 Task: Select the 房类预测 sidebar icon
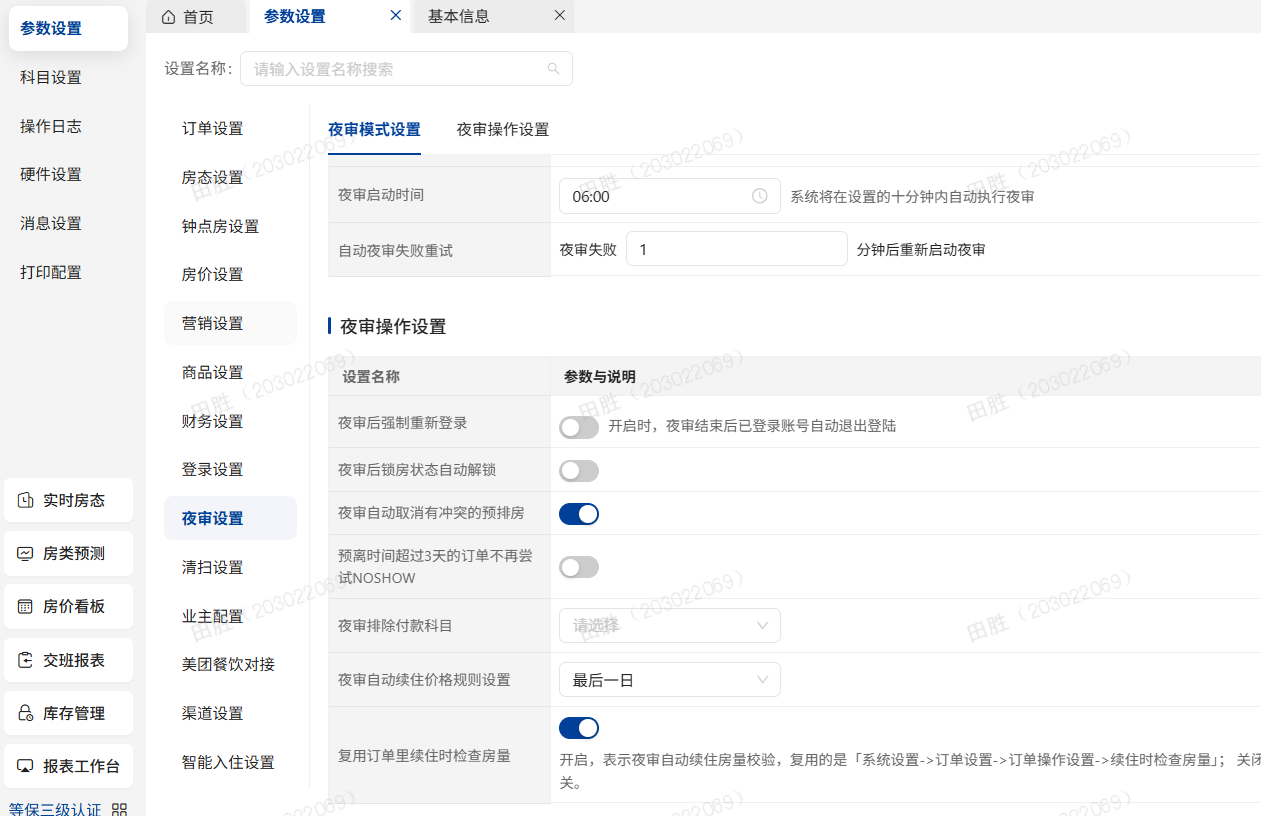(25, 553)
